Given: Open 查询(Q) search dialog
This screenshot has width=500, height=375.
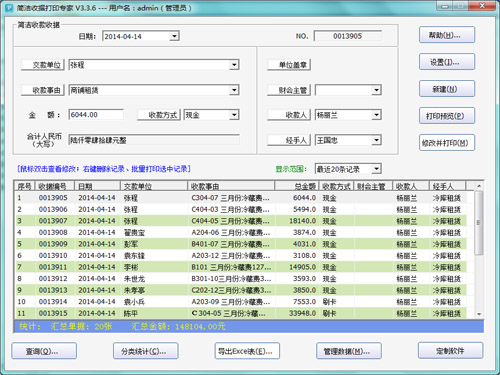Looking at the screenshot, I should click(44, 351).
